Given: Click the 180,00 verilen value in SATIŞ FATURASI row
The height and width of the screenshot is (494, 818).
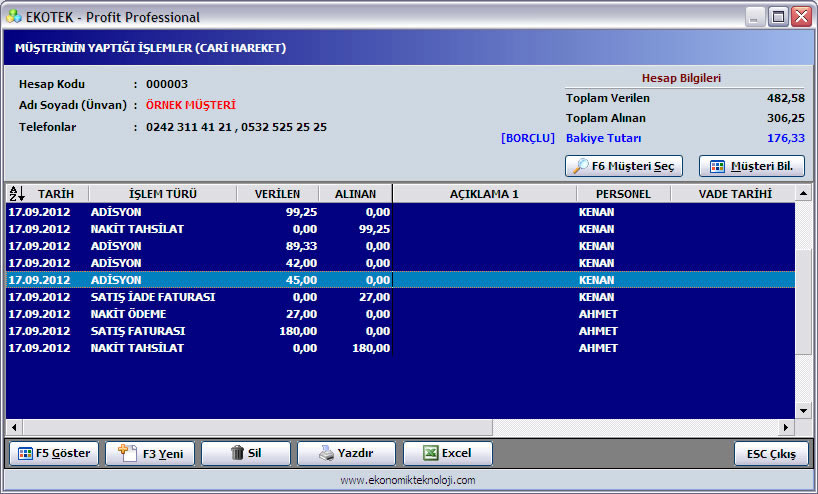Looking at the screenshot, I should 298,331.
